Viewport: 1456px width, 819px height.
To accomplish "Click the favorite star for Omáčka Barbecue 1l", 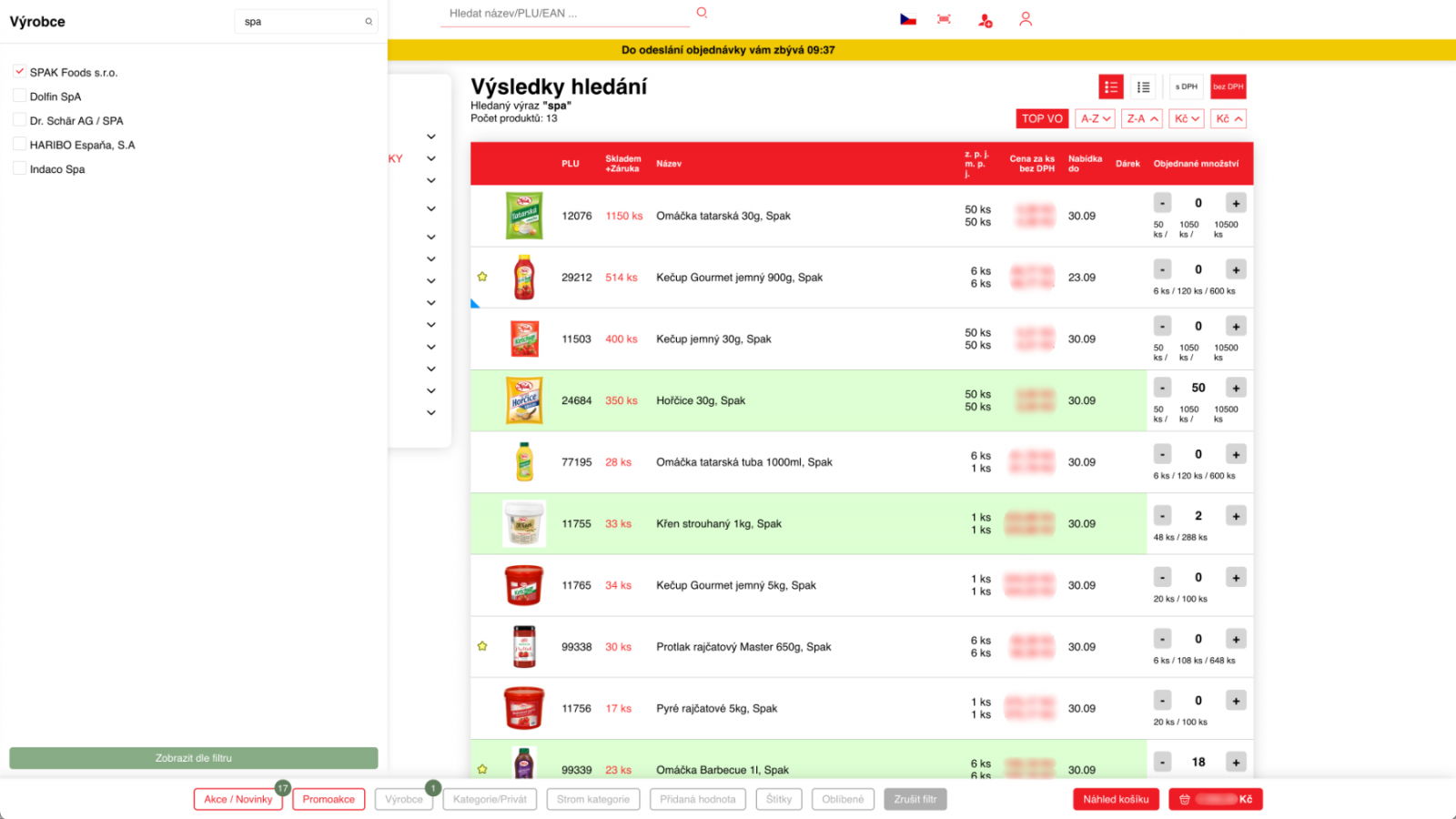I will [482, 769].
